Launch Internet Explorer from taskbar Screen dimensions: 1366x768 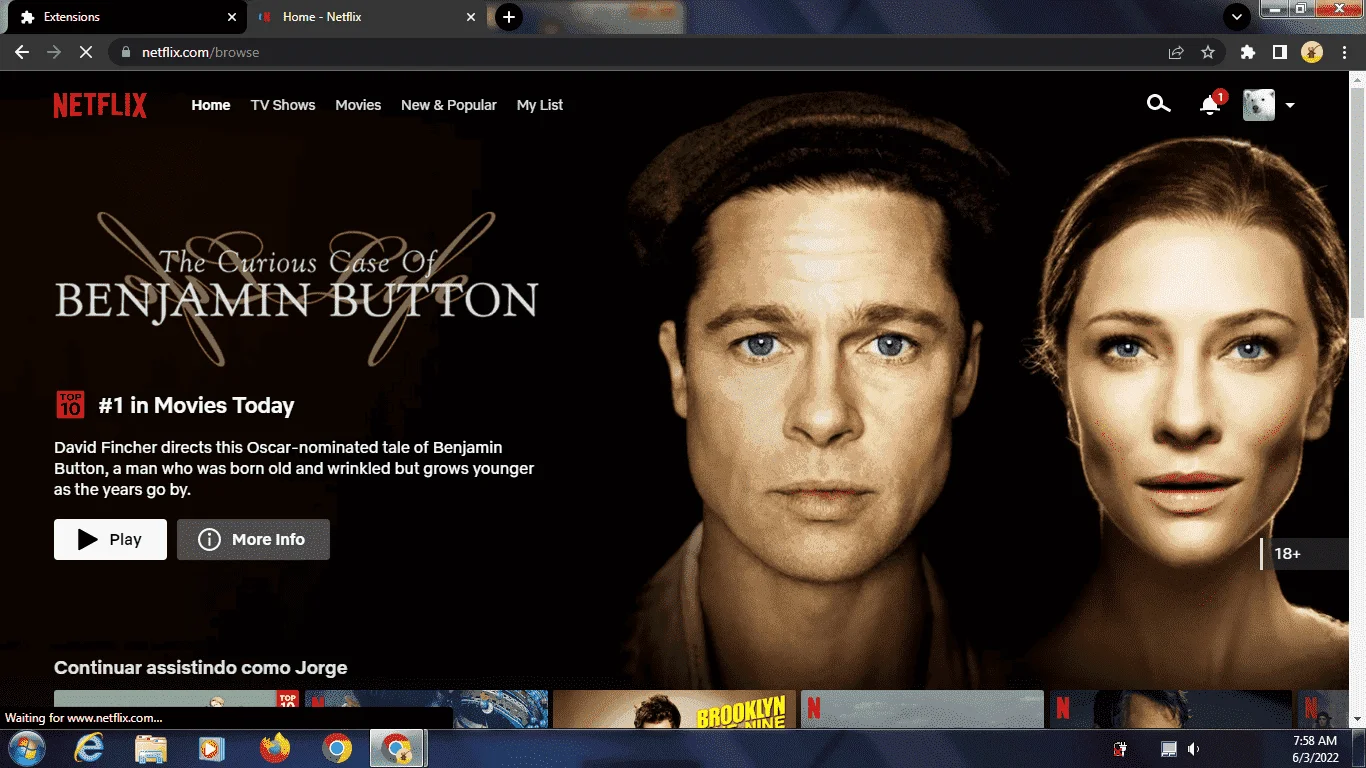point(89,748)
